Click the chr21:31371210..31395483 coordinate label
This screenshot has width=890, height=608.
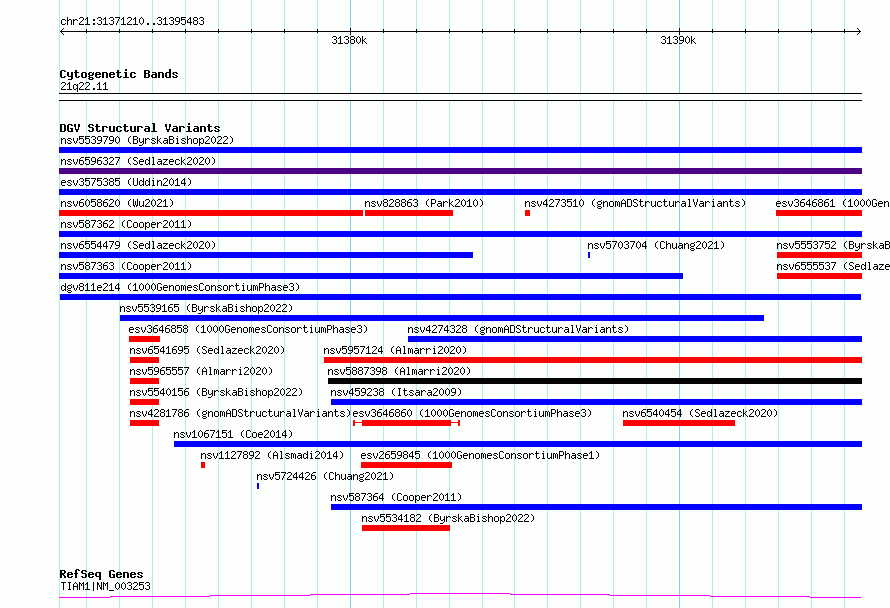point(132,22)
